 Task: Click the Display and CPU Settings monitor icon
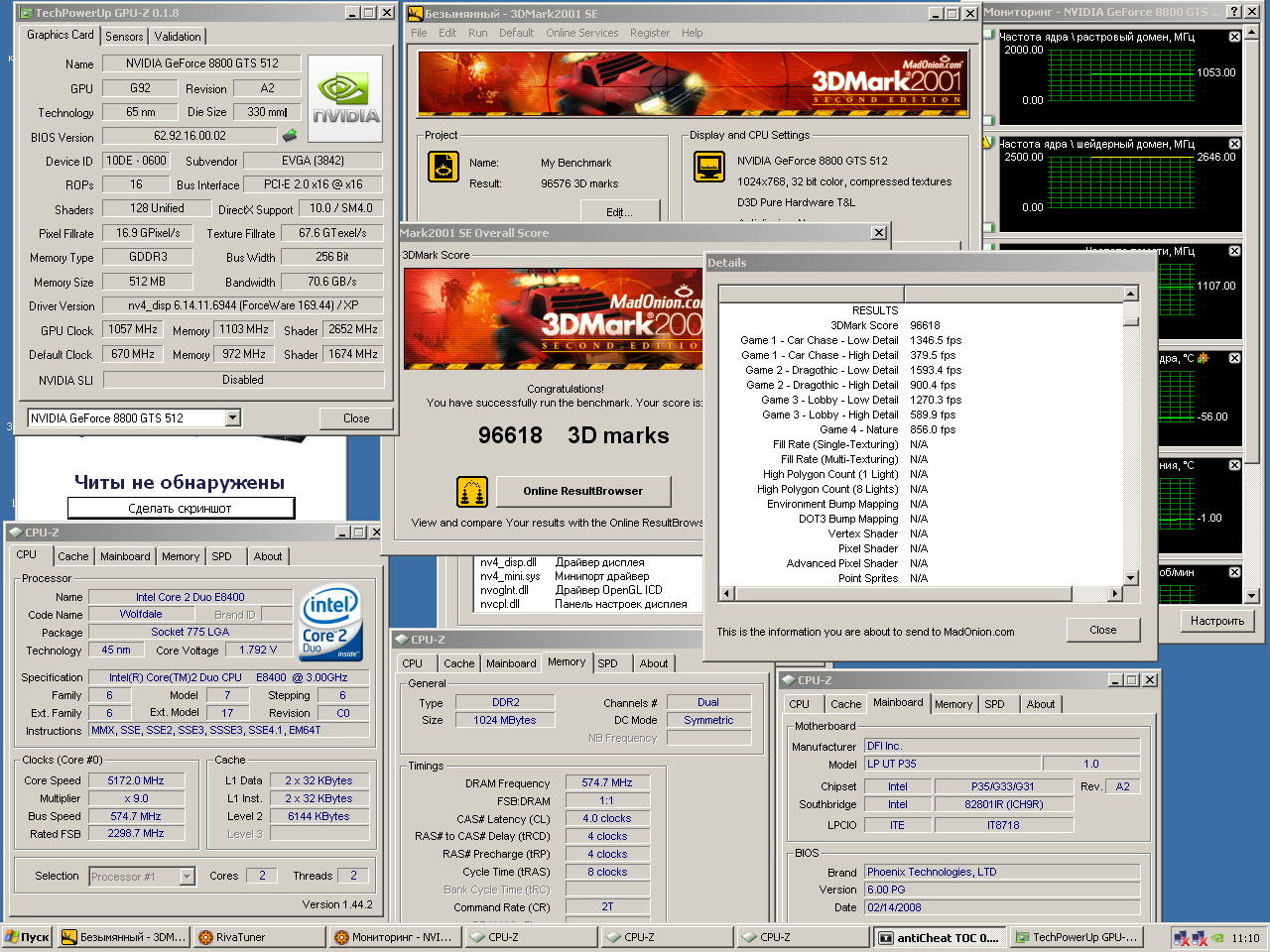coord(709,167)
